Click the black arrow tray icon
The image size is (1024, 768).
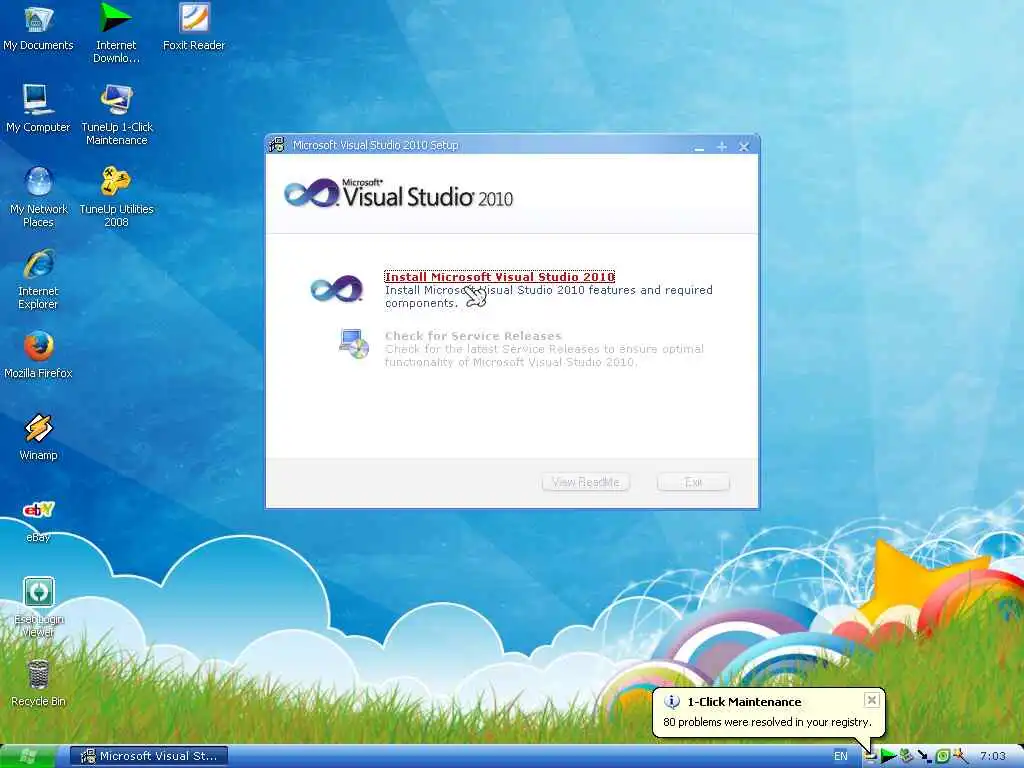[x=924, y=756]
